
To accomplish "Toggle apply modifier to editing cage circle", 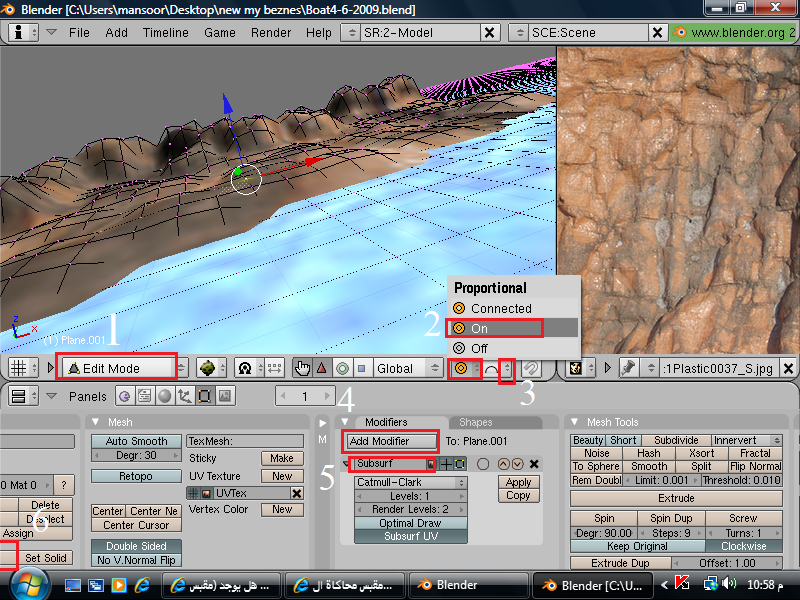I will coord(483,464).
